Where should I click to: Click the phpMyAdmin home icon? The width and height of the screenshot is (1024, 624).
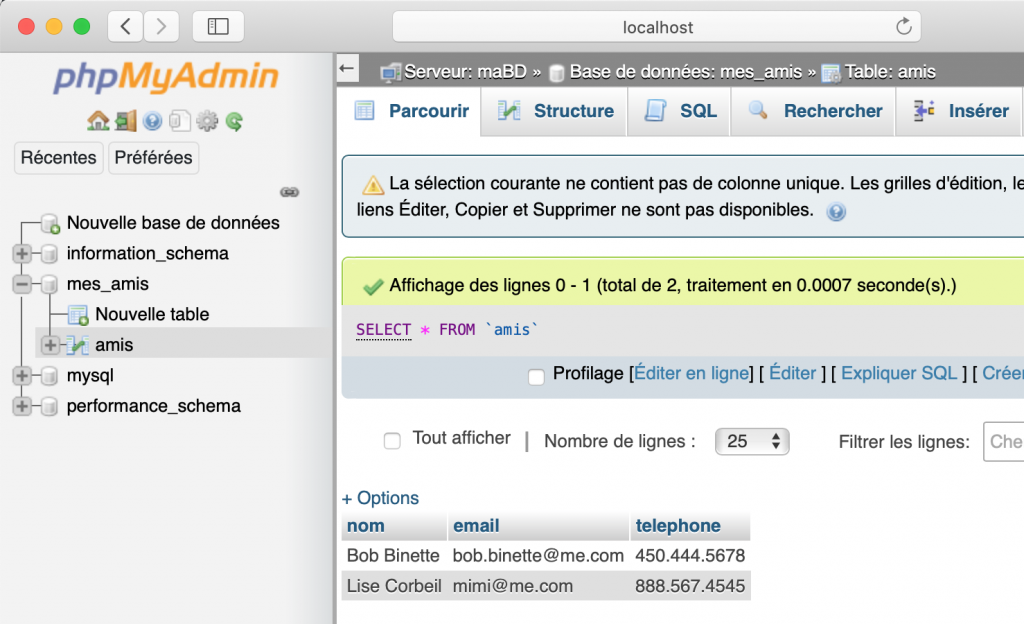click(x=98, y=122)
